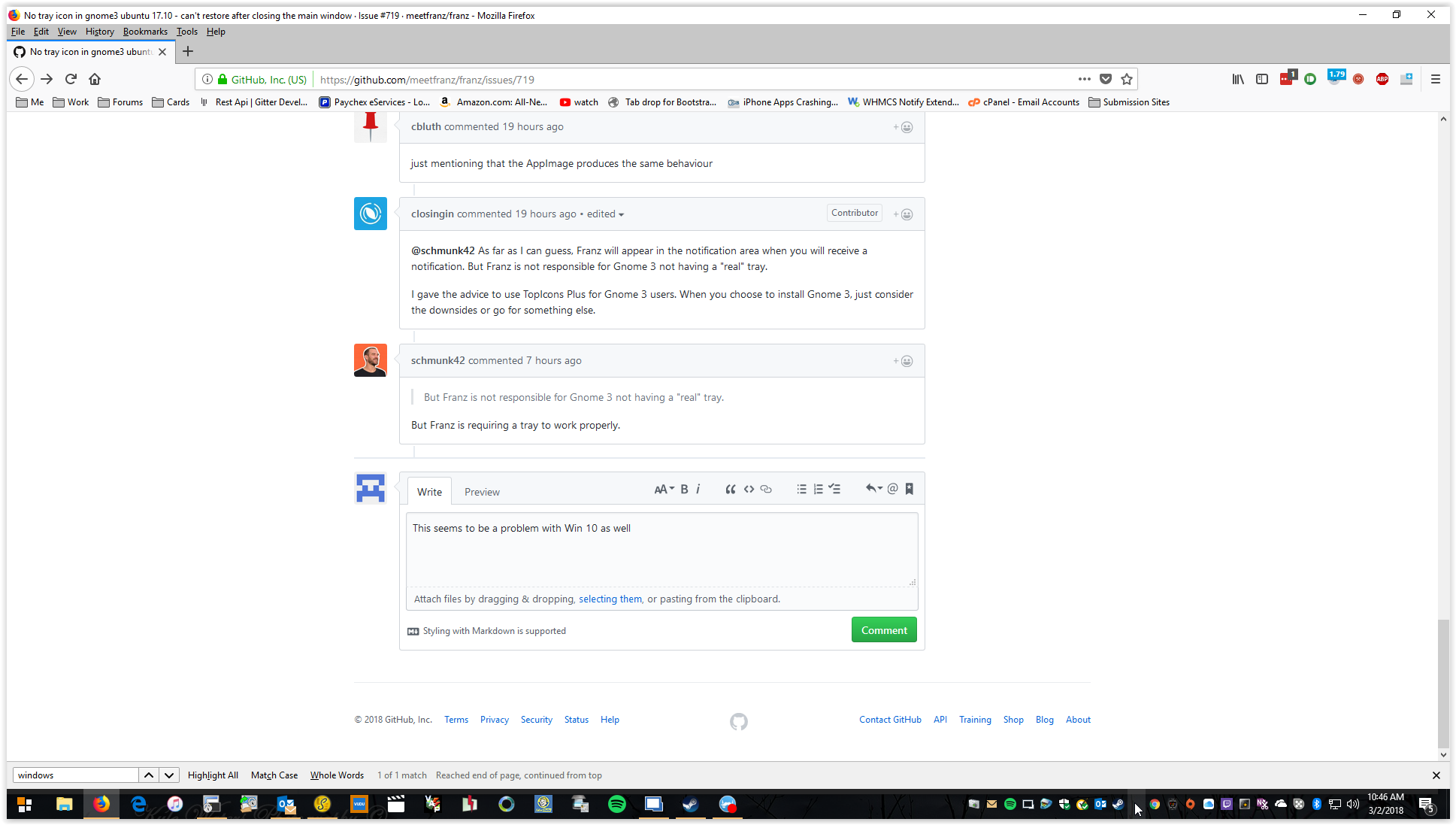Screen dimensions: 1456x825
Task: Open Spotify from the taskbar
Action: click(x=617, y=804)
